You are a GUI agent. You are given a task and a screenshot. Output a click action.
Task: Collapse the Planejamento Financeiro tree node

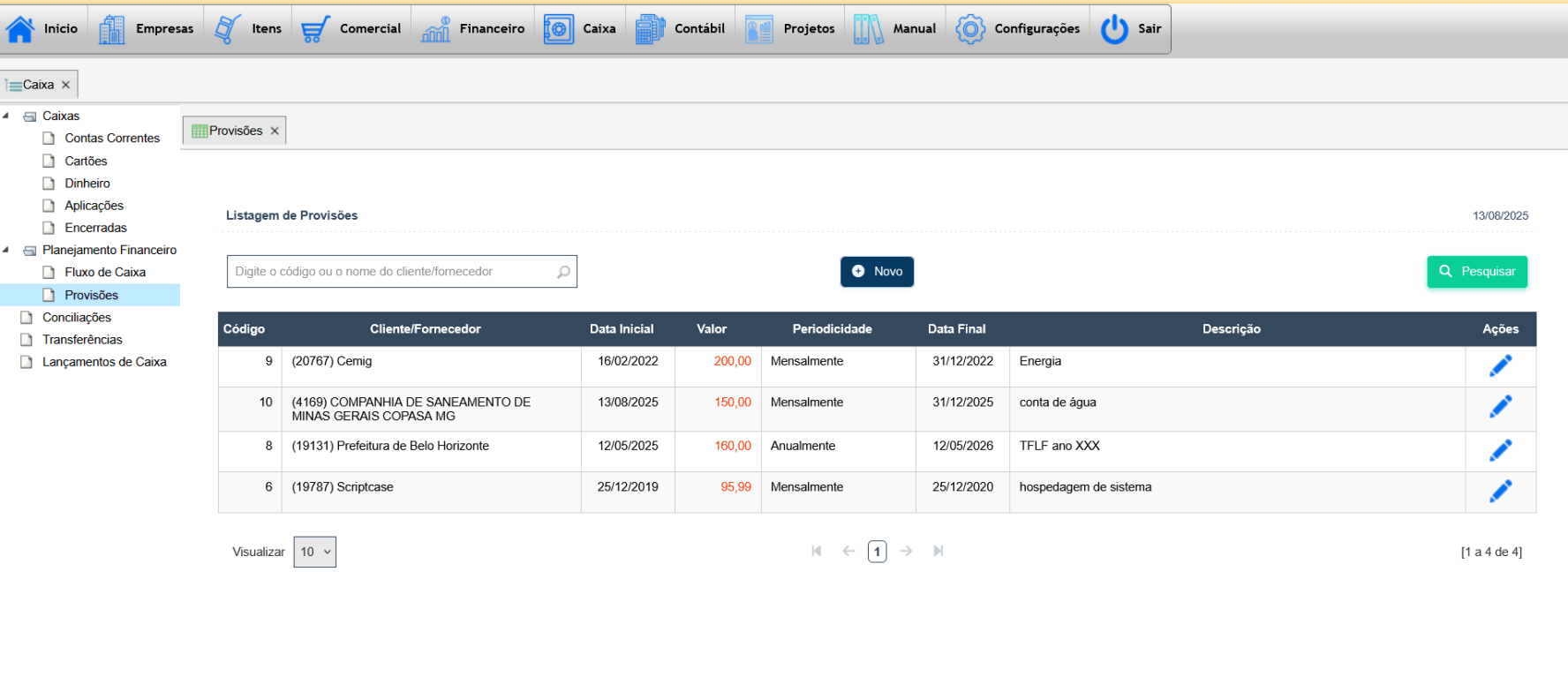6,250
